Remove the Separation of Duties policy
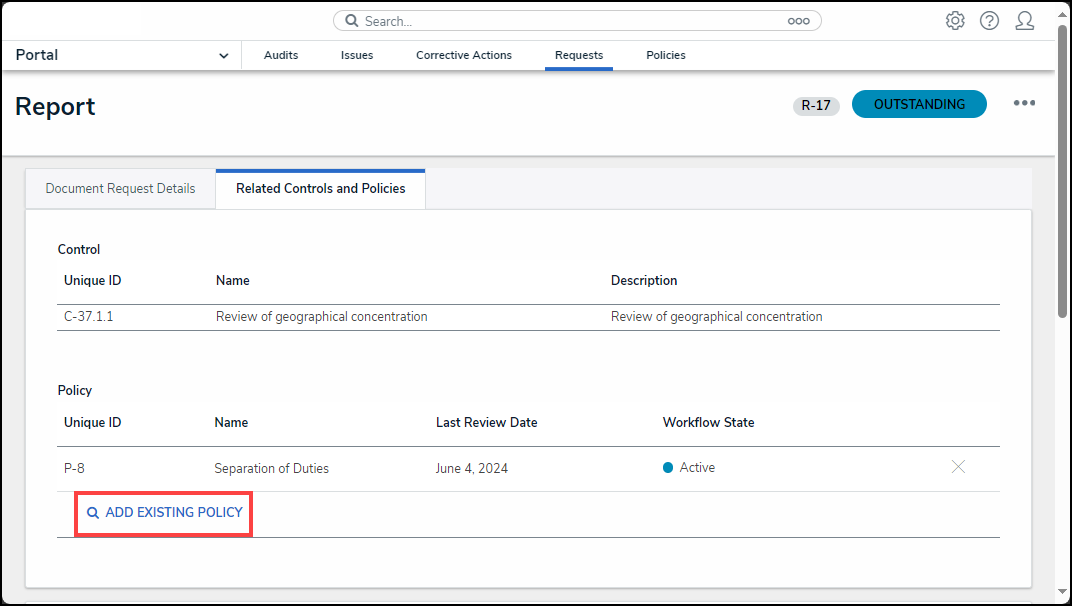The height and width of the screenshot is (606, 1072). coord(958,467)
